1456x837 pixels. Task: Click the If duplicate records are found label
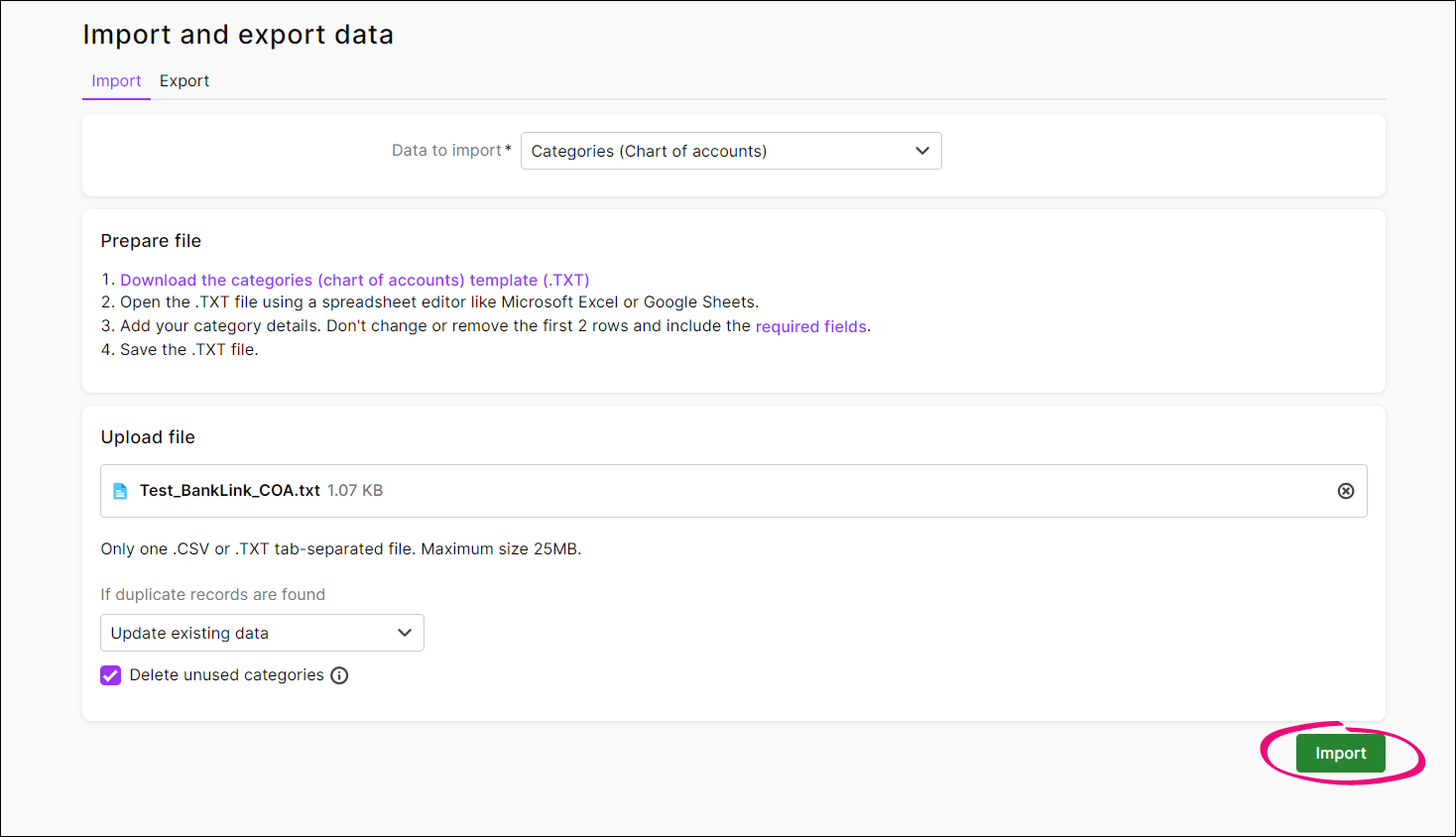click(212, 595)
